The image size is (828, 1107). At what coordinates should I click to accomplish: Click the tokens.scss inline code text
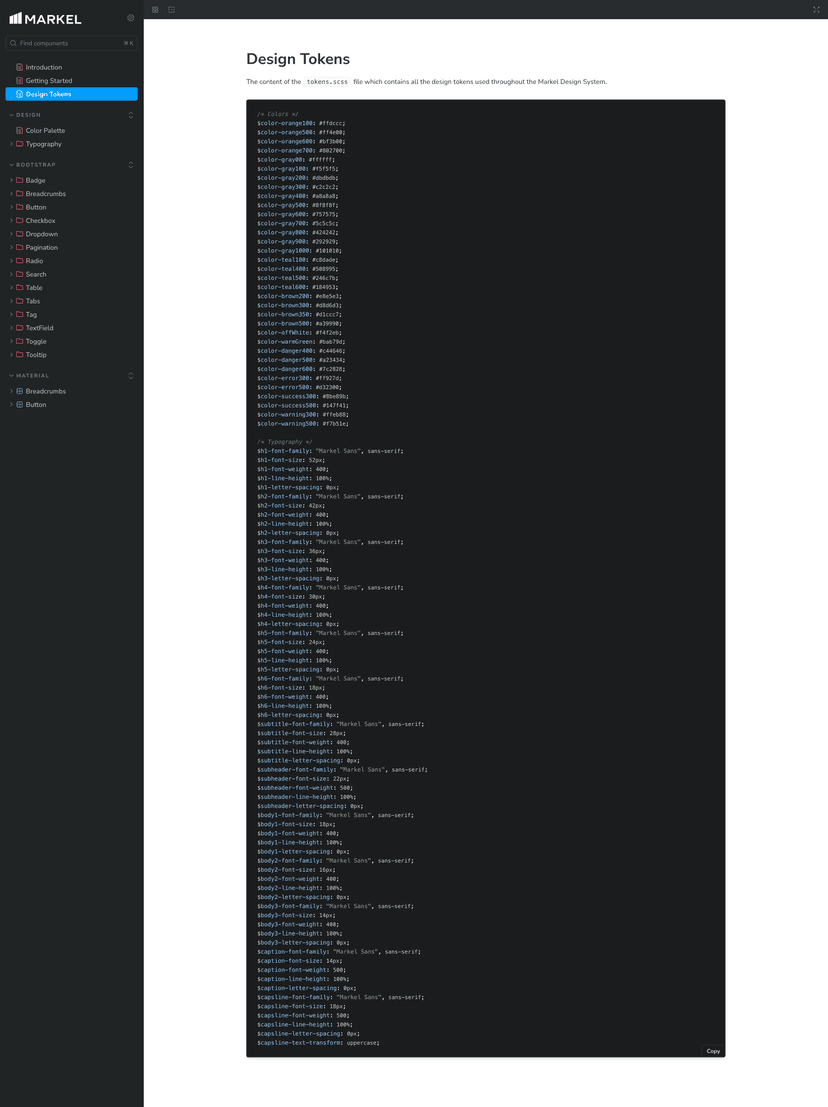click(x=327, y=82)
